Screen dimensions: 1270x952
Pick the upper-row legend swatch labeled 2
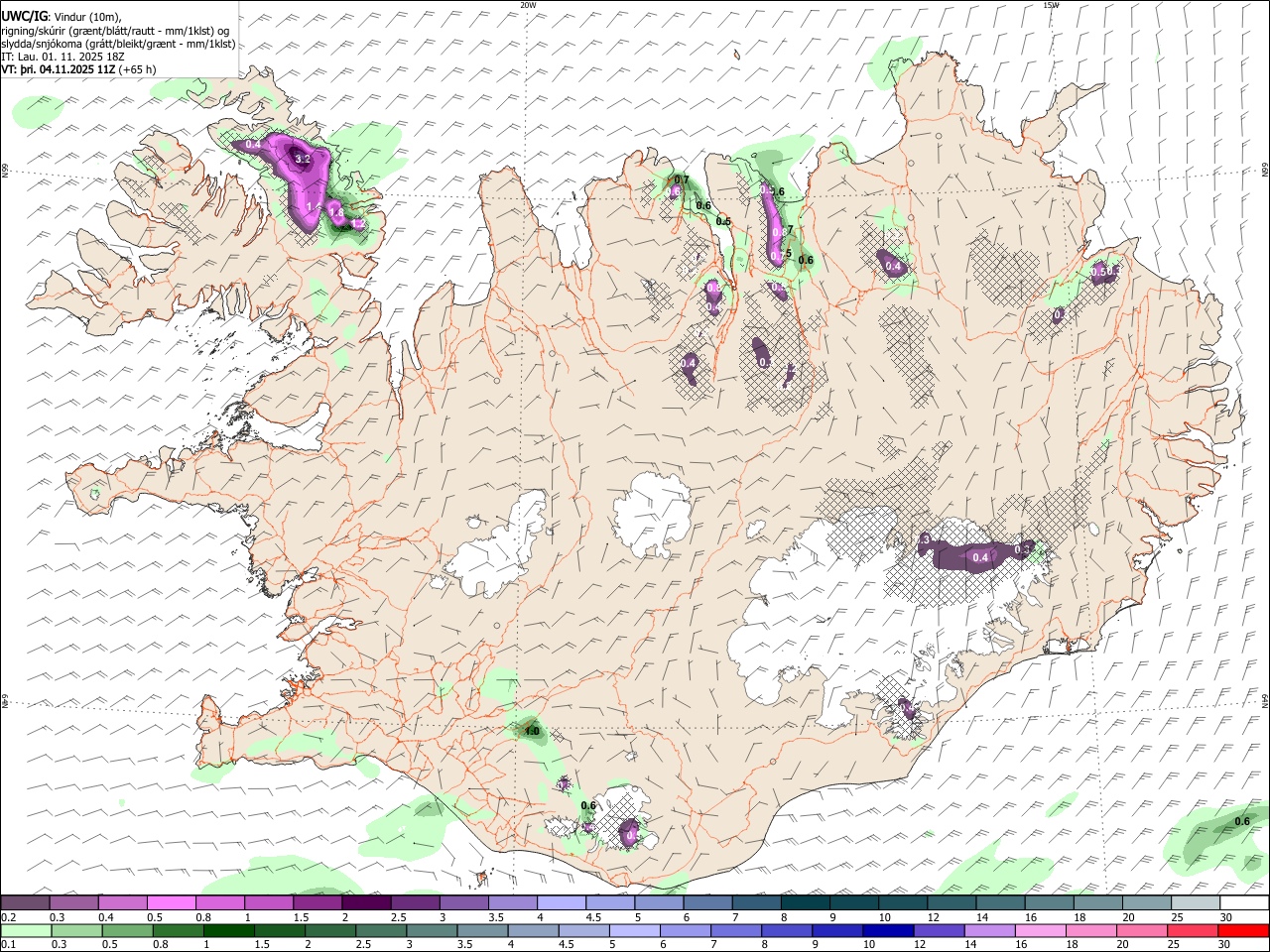366,903
